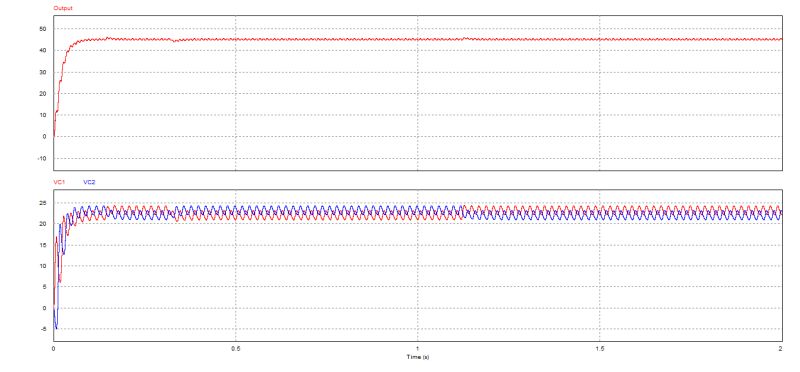Click the 0.5 tick on time axis
The width and height of the screenshot is (800, 372).
[235, 349]
